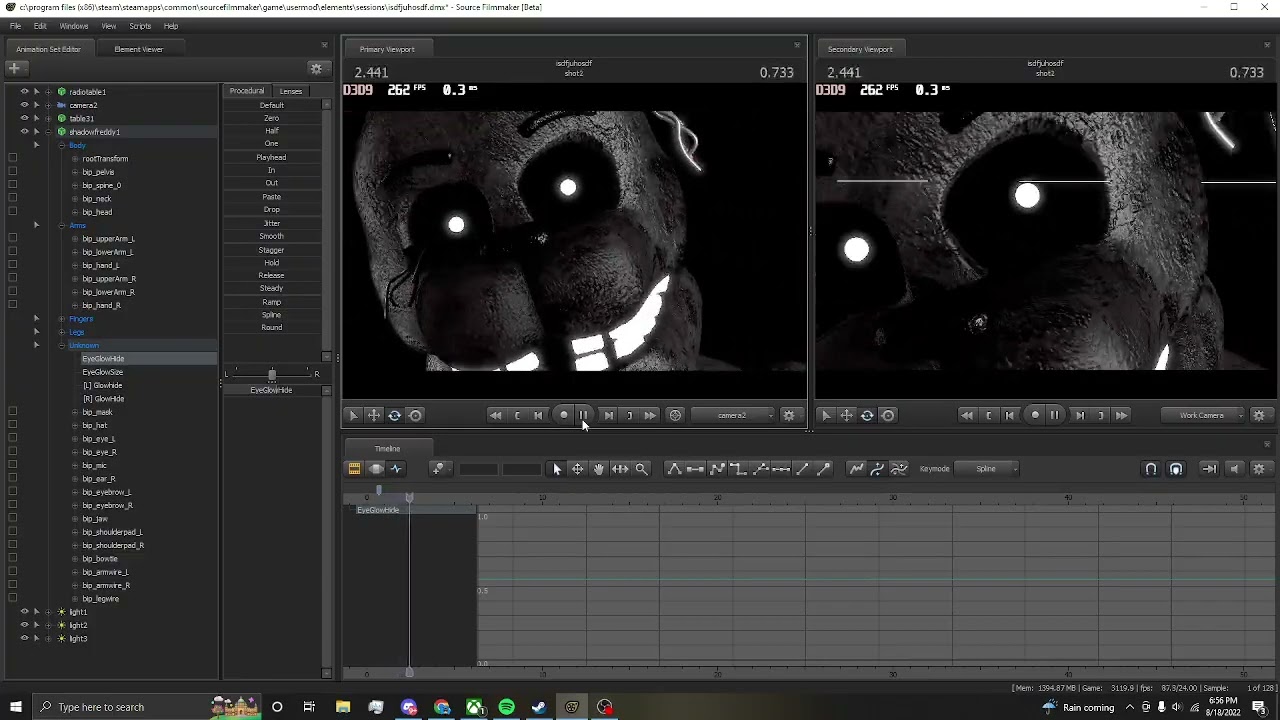The height and width of the screenshot is (720, 1280).
Task: Open Steam from the taskbar
Action: point(539,707)
